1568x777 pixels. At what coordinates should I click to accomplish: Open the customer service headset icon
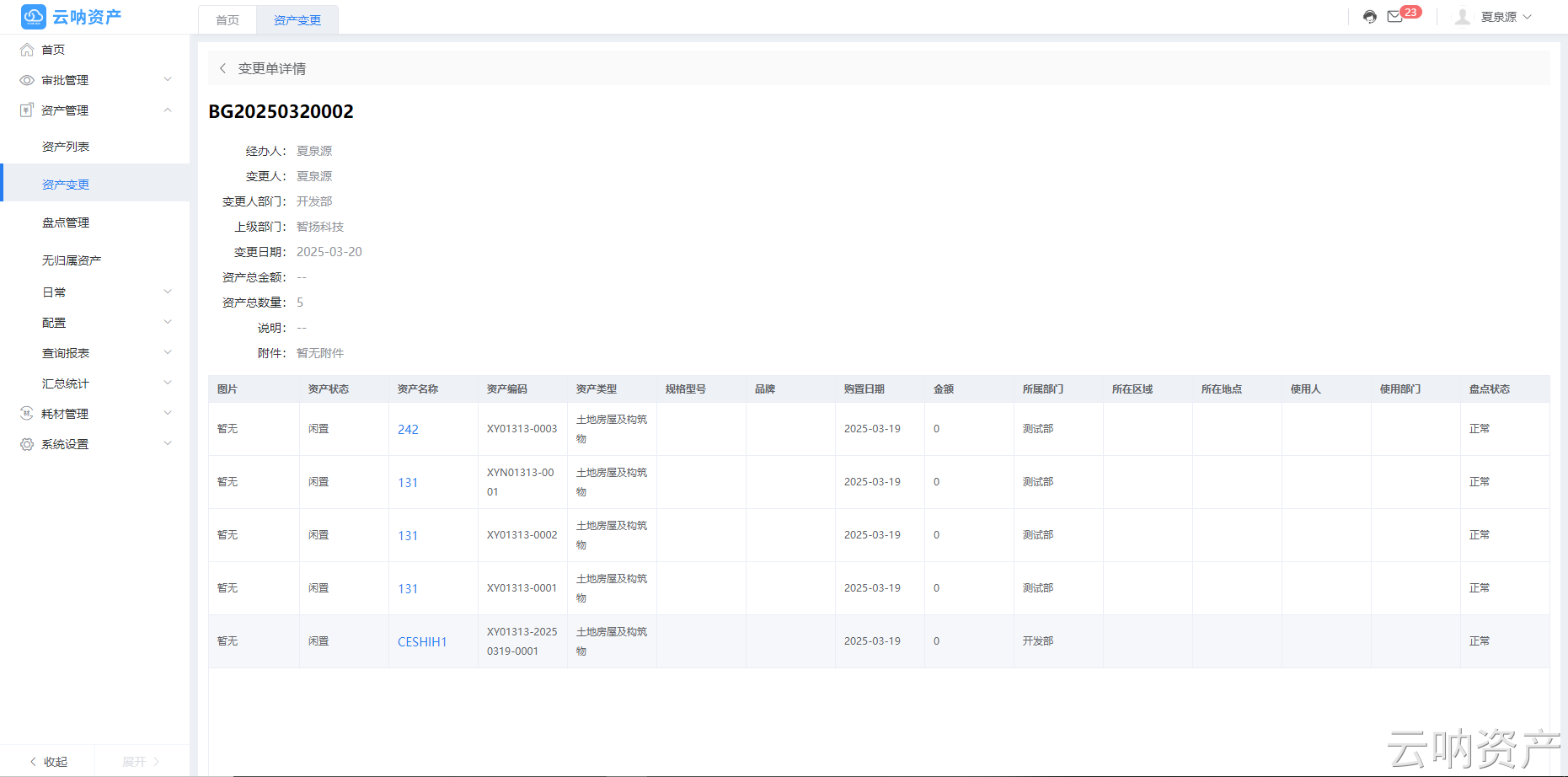click(1370, 17)
